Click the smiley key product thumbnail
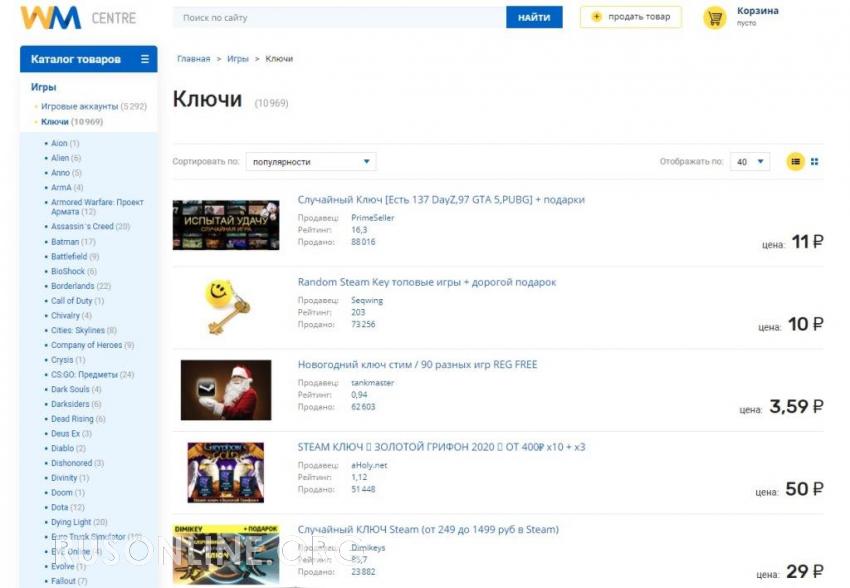Image resolution: width=850 pixels, height=588 pixels. [227, 306]
